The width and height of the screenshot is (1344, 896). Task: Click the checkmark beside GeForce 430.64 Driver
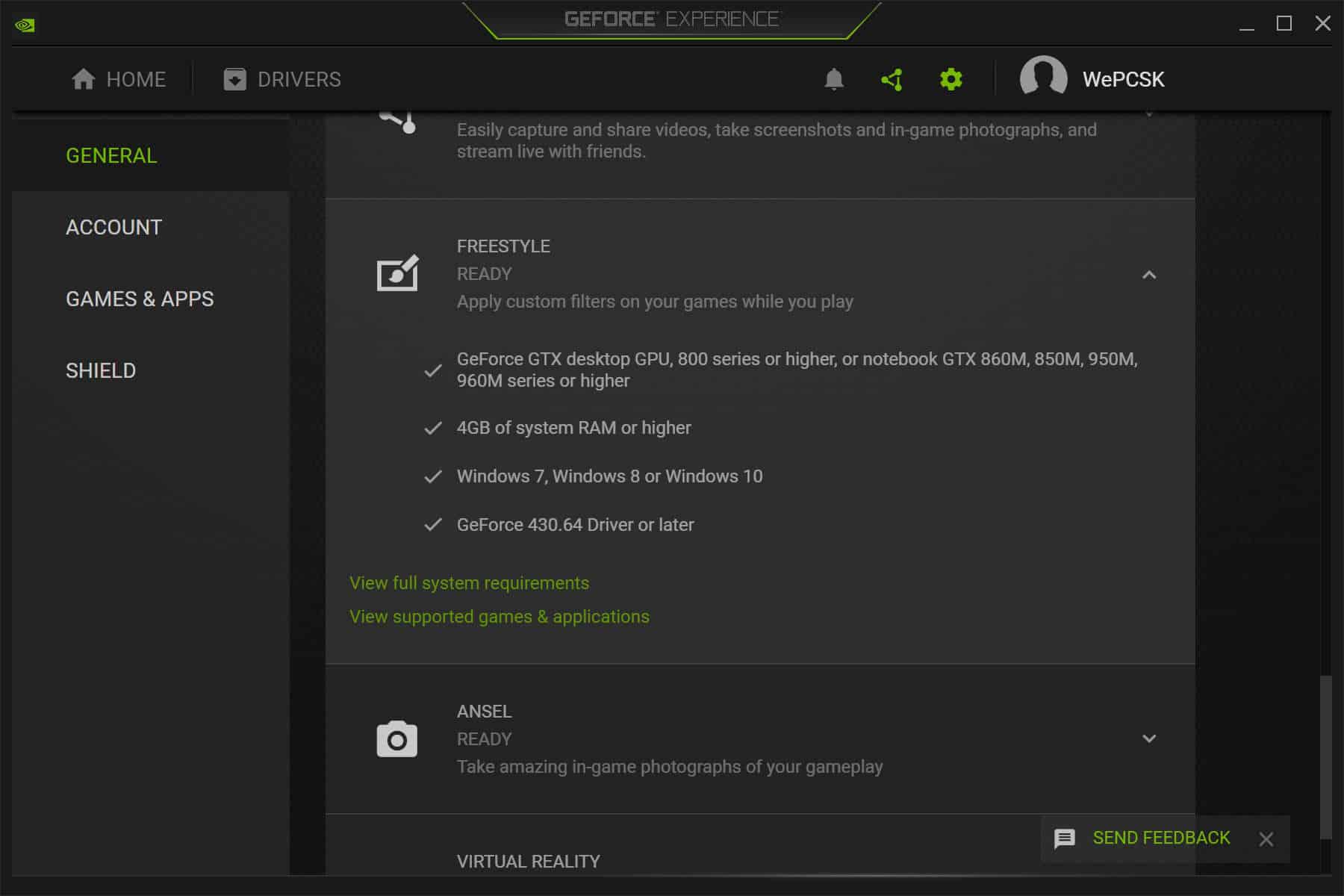point(433,525)
